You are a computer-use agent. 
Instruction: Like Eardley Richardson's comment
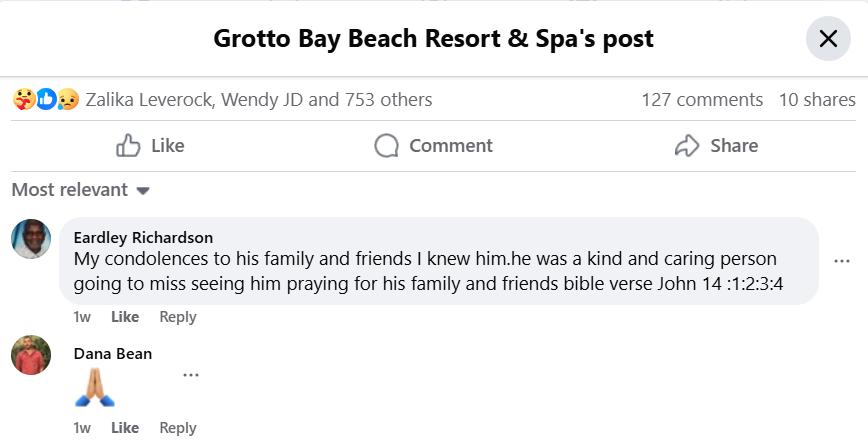[125, 317]
